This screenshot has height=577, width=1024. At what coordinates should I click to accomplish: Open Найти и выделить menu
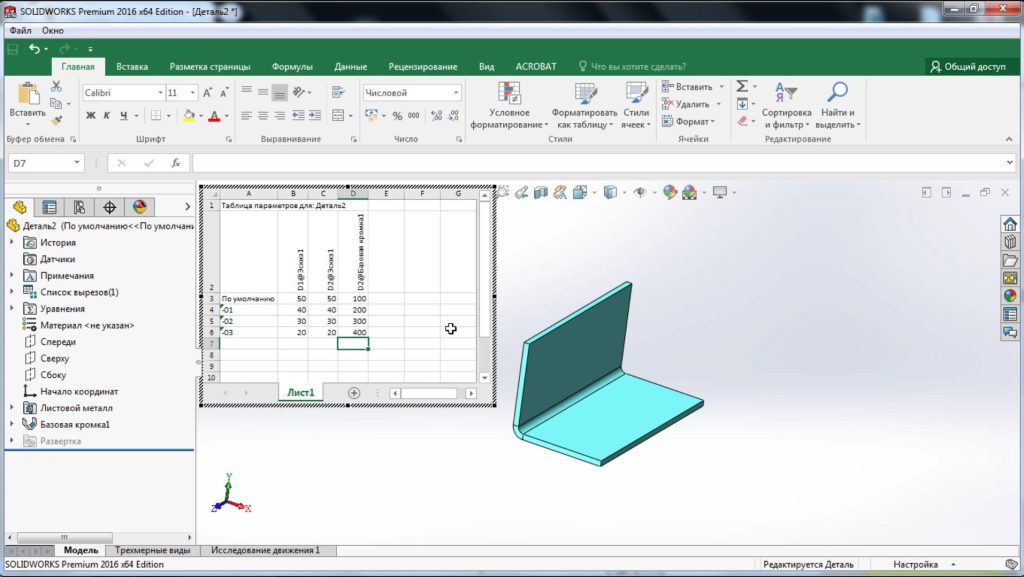click(x=837, y=105)
